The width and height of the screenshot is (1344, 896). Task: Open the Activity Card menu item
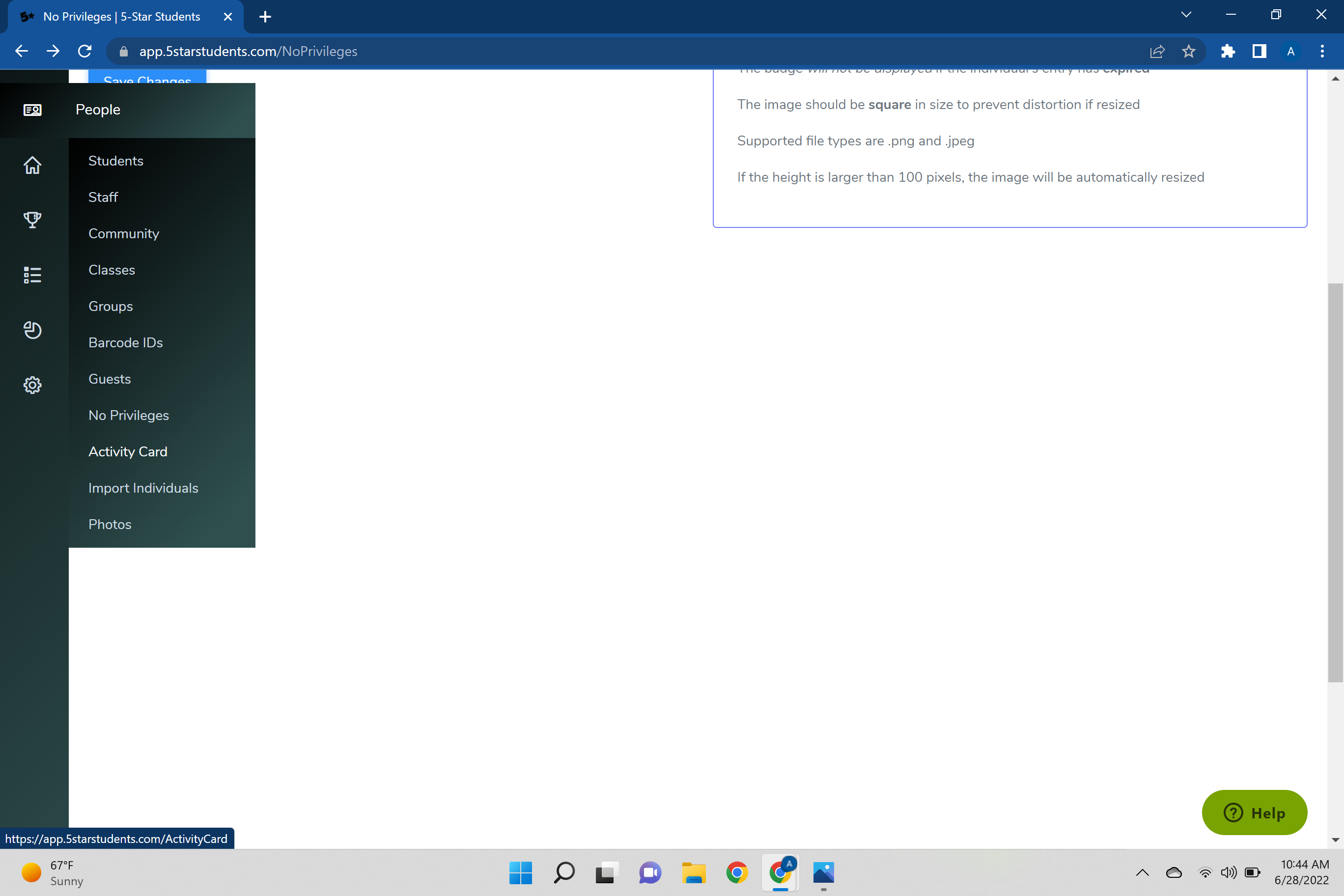[128, 451]
